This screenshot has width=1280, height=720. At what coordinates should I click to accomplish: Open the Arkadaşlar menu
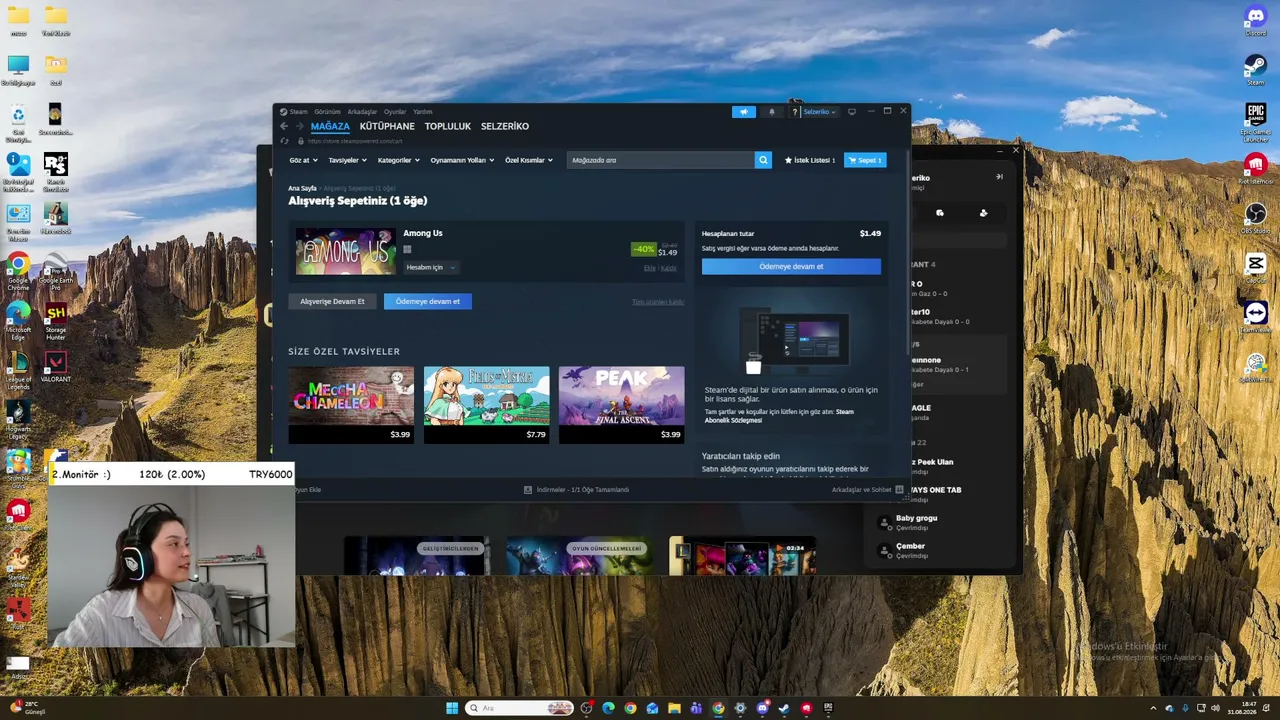coord(362,112)
